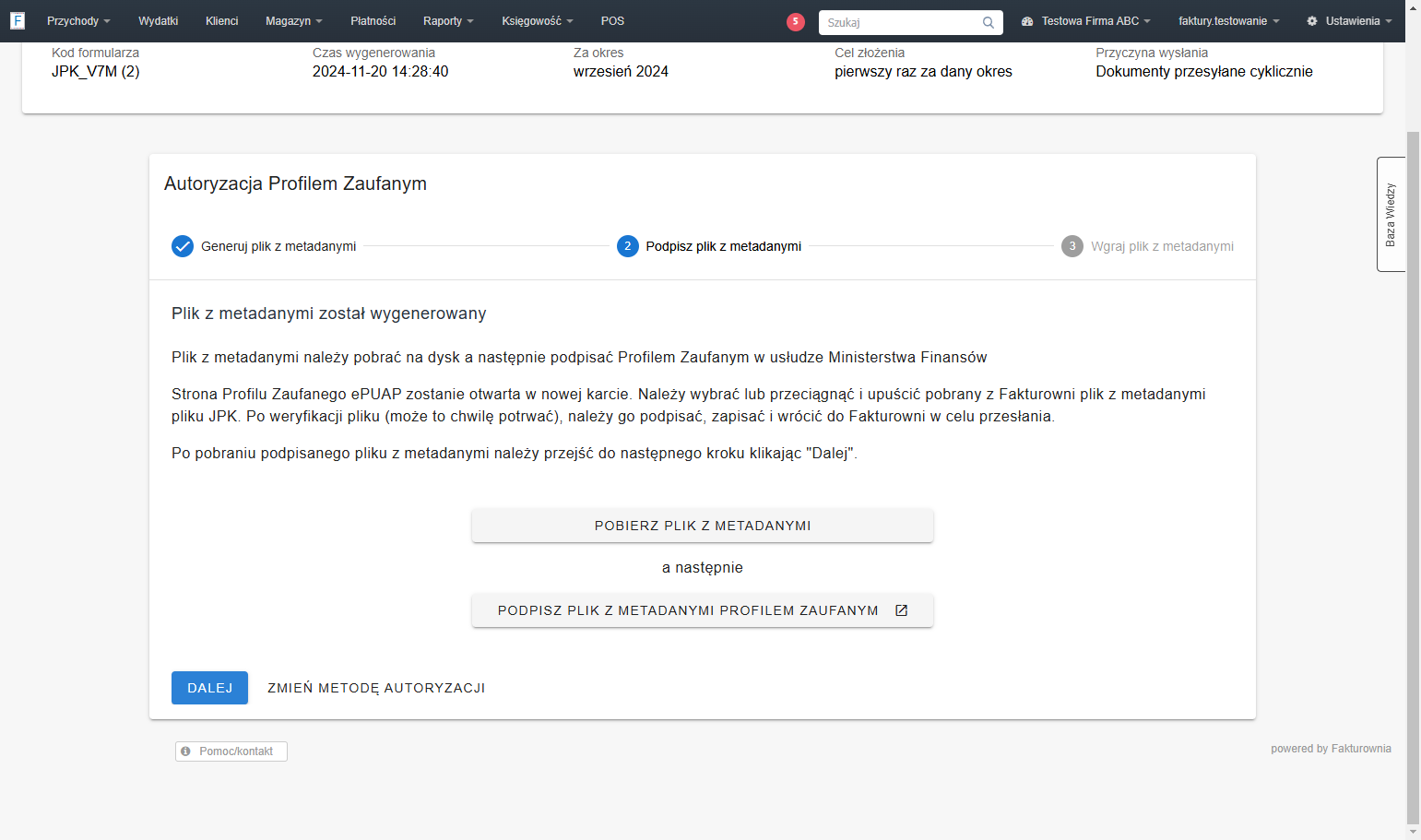This screenshot has width=1421, height=840.
Task: Open the Baza Wiedzy side tab
Action: pyautogui.click(x=1391, y=214)
